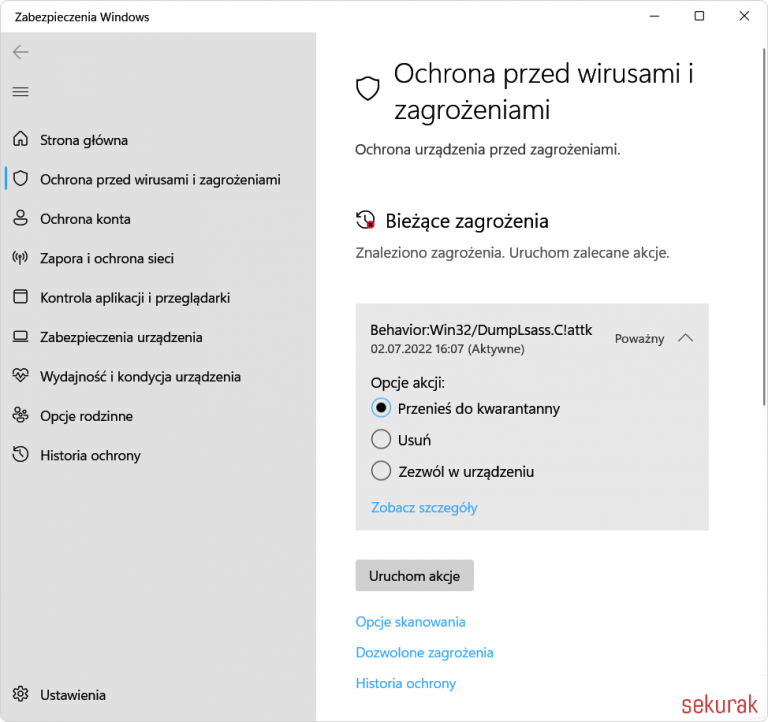Select the Usuń radio option
The width and height of the screenshot is (768, 722).
point(381,439)
